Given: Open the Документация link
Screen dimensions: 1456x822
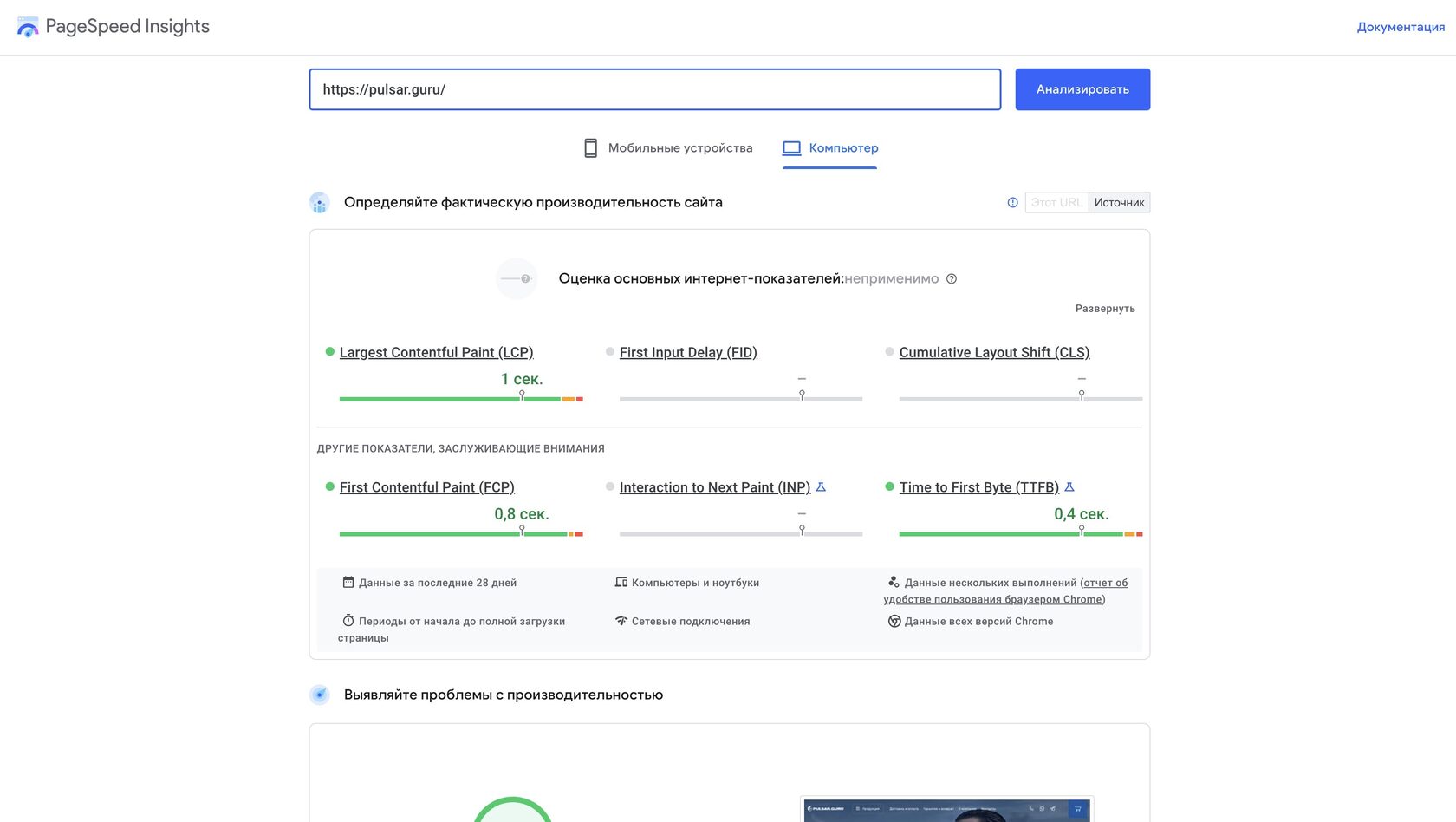Looking at the screenshot, I should [x=1401, y=27].
